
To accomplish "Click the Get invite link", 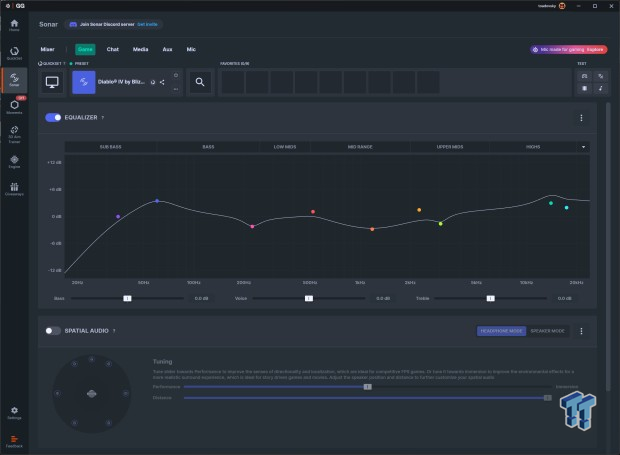I will click(x=147, y=25).
